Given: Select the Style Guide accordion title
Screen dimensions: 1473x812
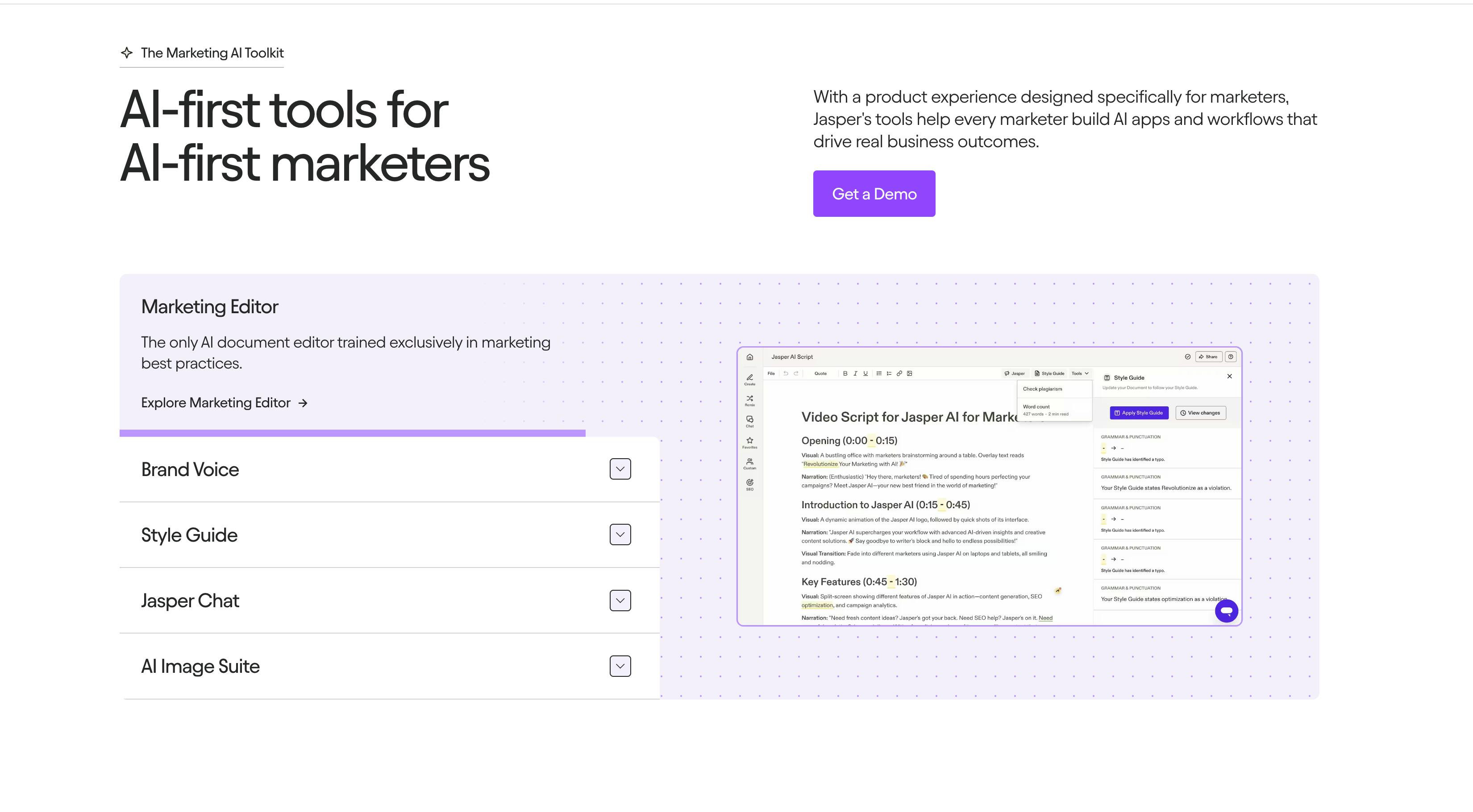Looking at the screenshot, I should 189,535.
